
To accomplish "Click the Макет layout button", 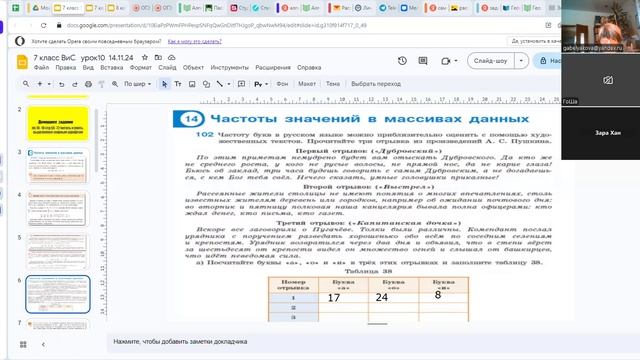I will pyautogui.click(x=307, y=84).
